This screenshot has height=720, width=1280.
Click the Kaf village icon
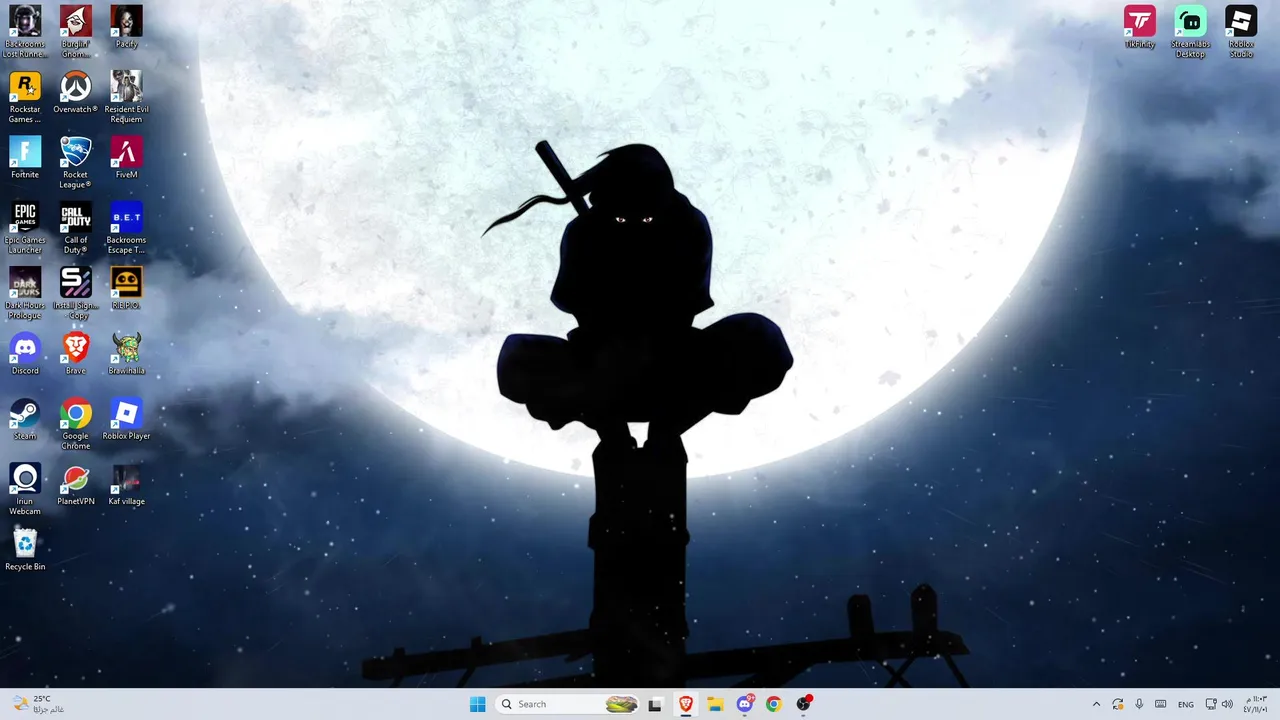point(126,485)
